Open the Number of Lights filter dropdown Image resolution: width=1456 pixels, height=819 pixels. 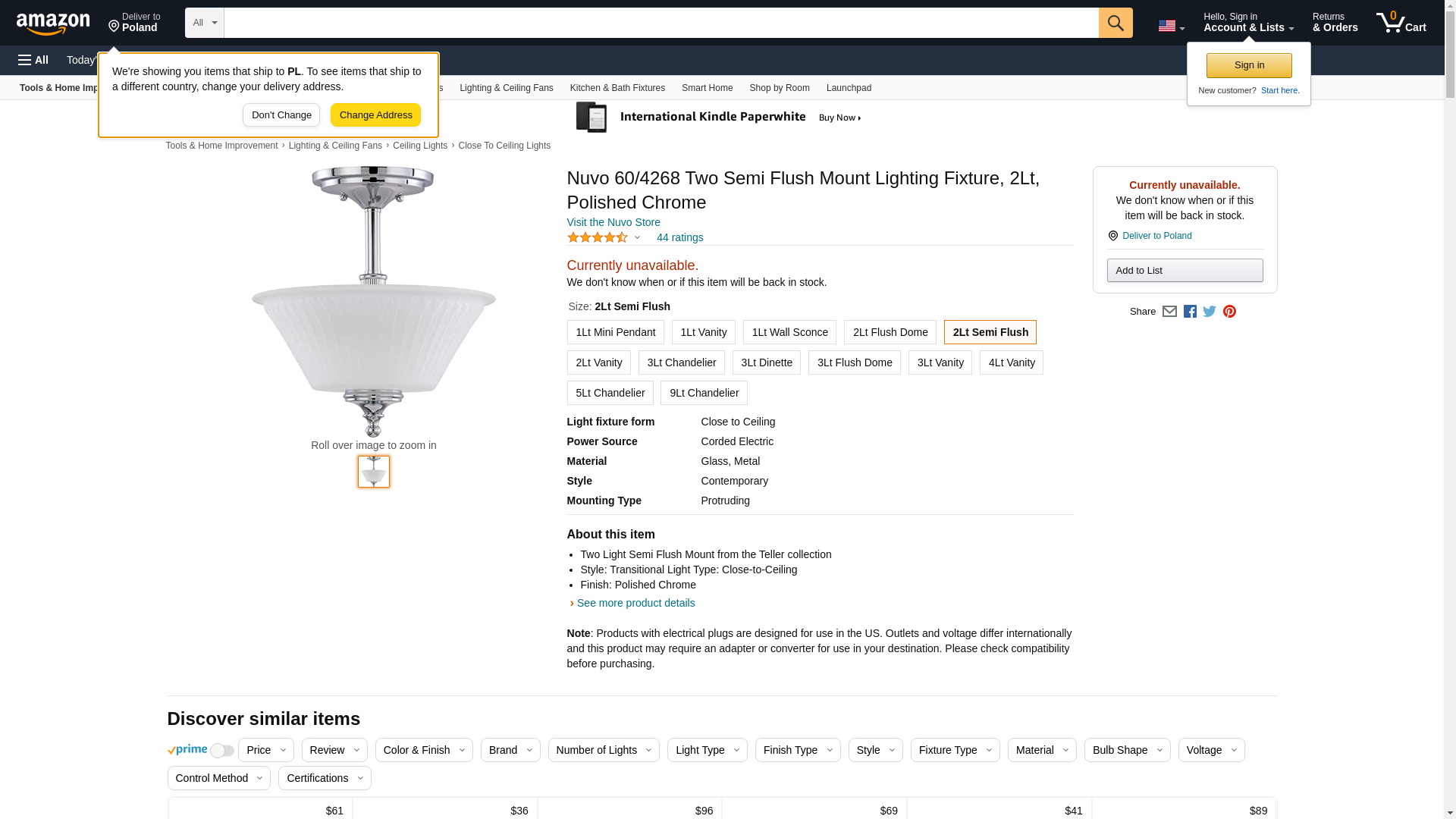(x=604, y=750)
